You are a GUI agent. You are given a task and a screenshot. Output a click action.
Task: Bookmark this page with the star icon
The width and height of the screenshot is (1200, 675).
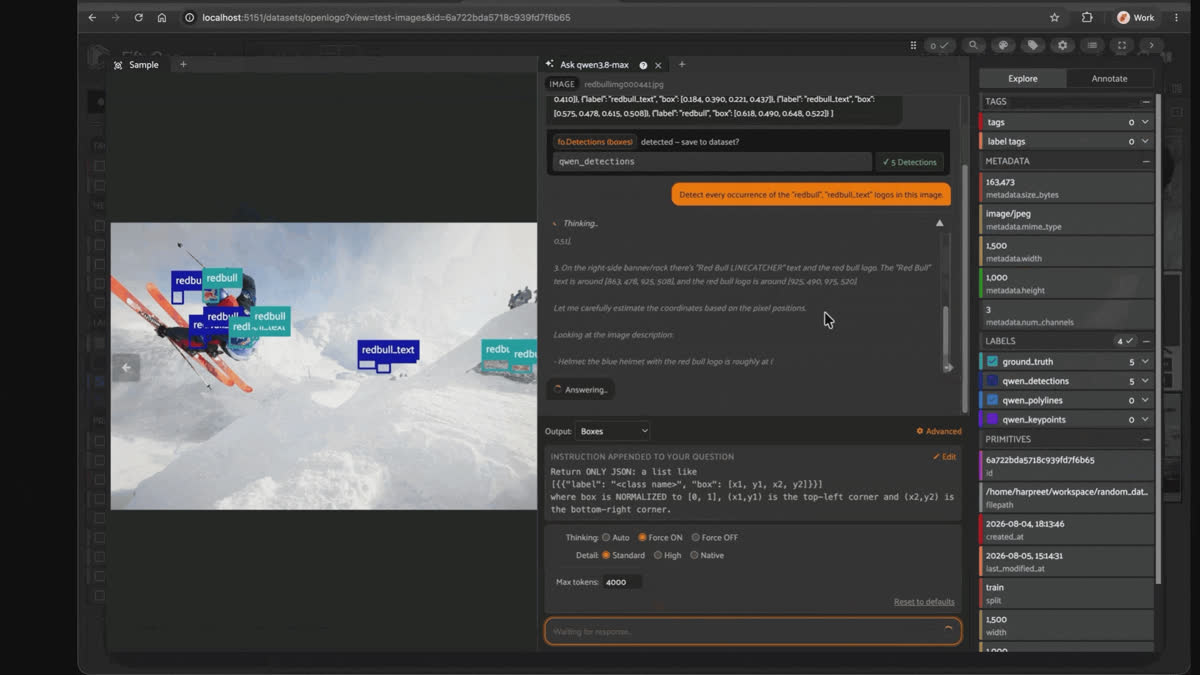(1054, 18)
